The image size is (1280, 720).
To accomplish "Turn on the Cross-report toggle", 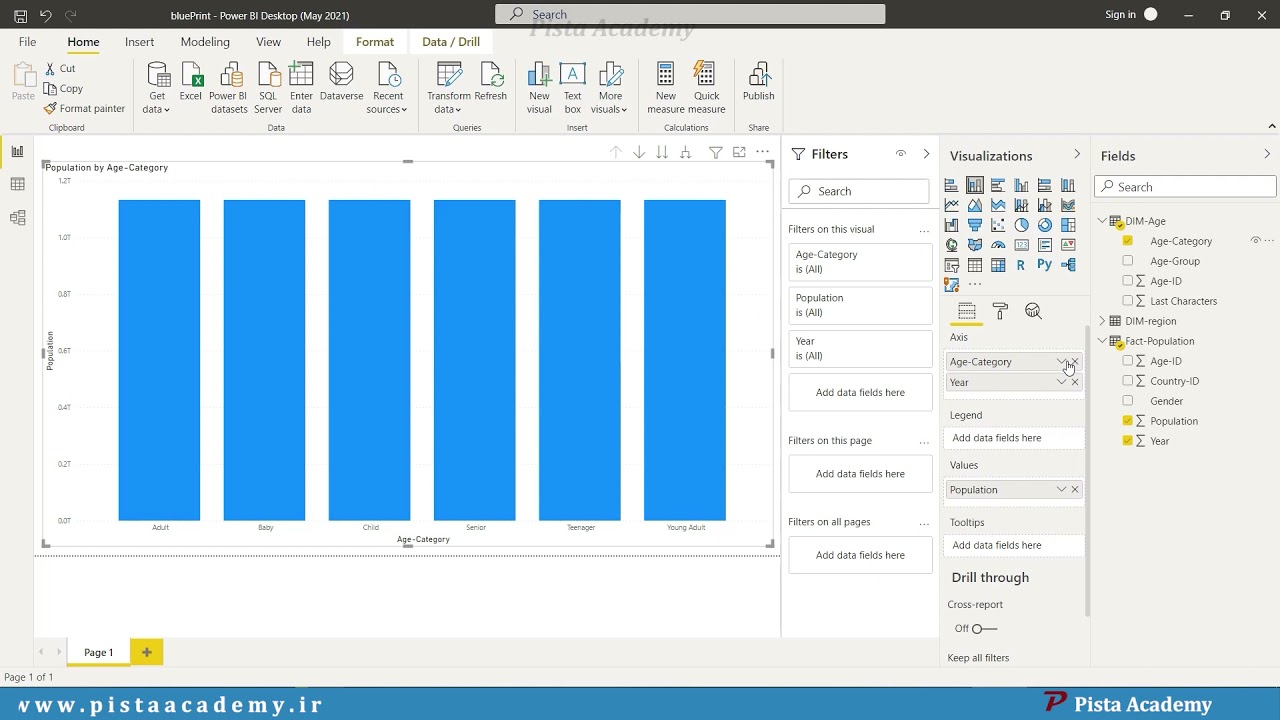I will coord(984,628).
